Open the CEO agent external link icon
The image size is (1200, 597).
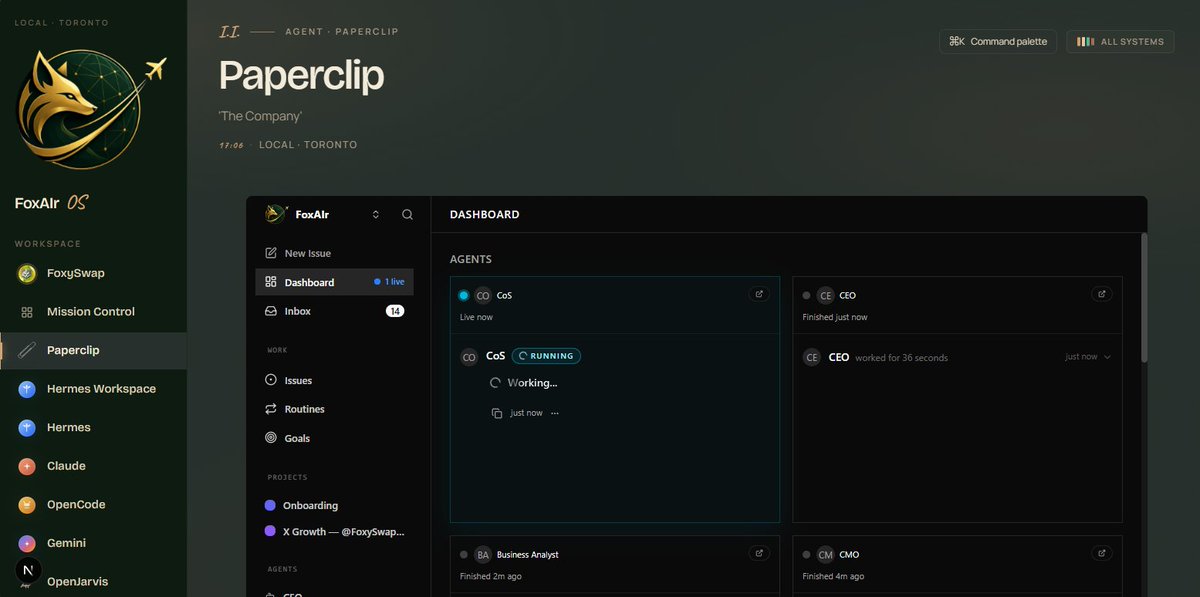click(x=1102, y=294)
